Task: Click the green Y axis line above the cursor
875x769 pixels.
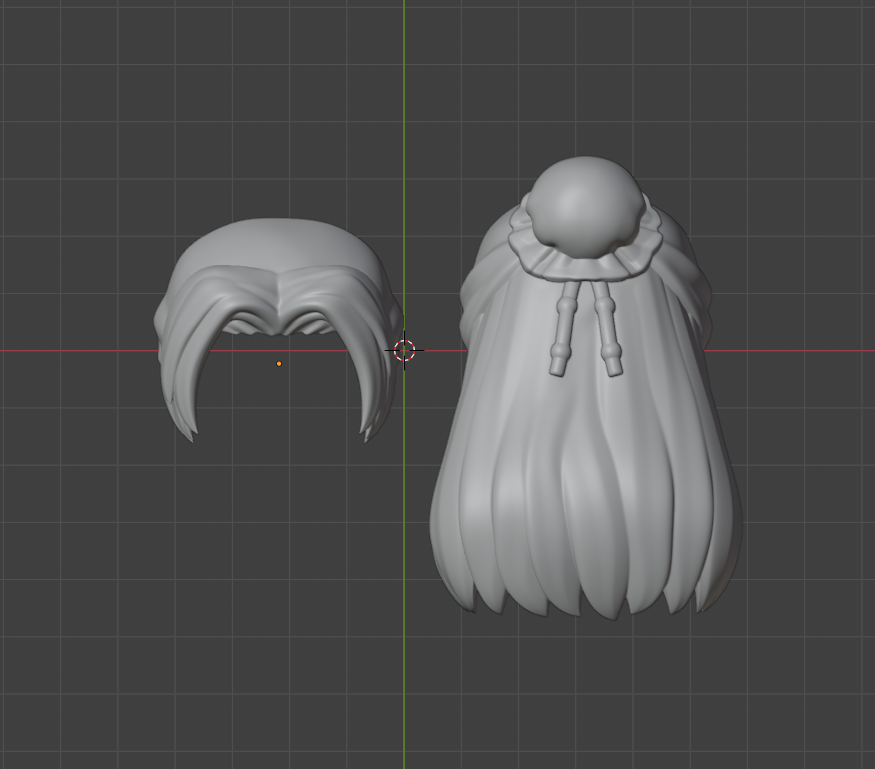Action: 404,150
